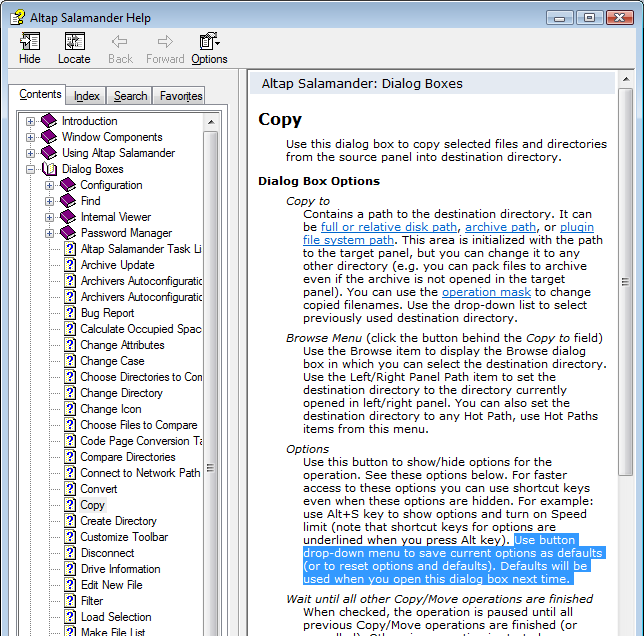Click the Back arrow icon
644x636 pixels.
point(120,41)
